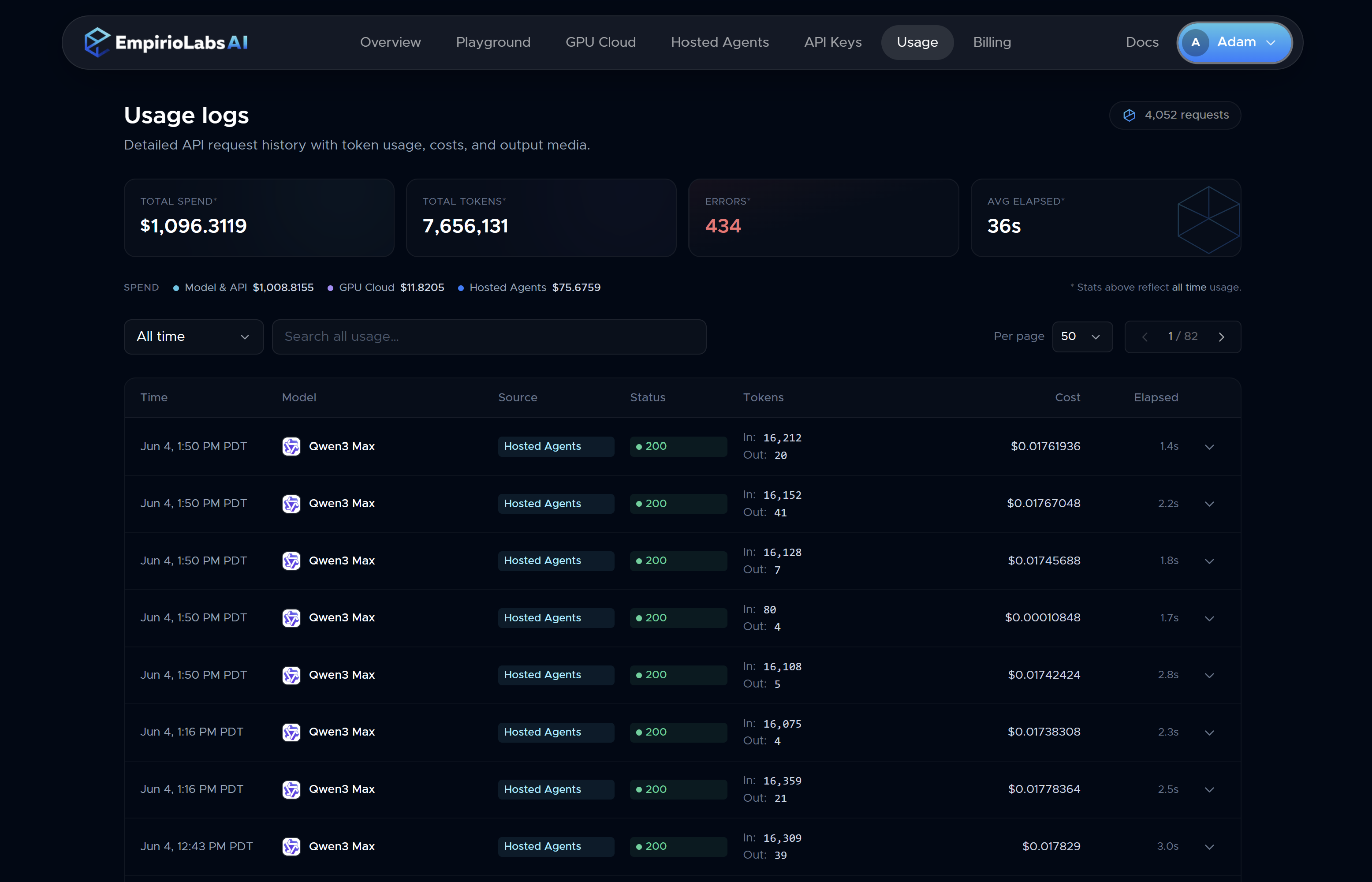Click the $11.8205 GPU Cloud amount
Image resolution: width=1372 pixels, height=882 pixels.
tap(422, 288)
